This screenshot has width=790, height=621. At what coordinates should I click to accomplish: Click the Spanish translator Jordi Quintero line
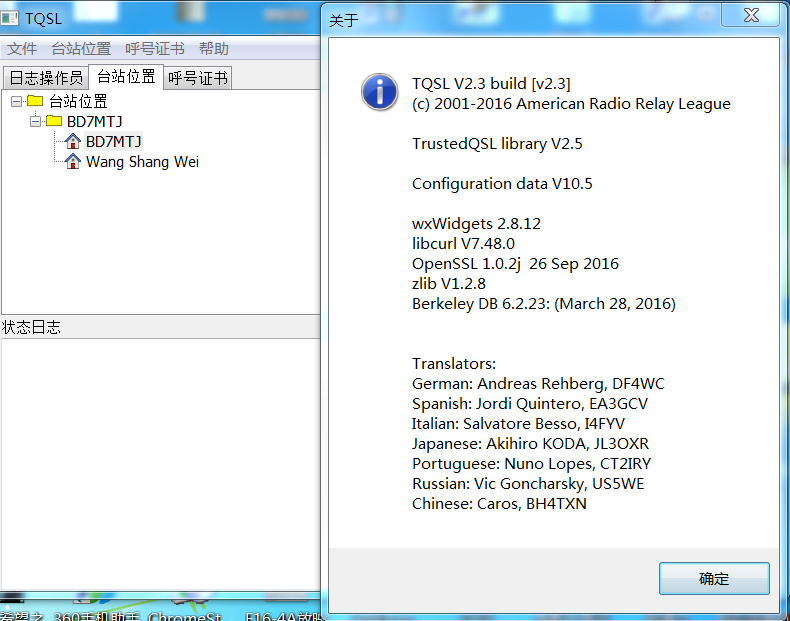530,404
